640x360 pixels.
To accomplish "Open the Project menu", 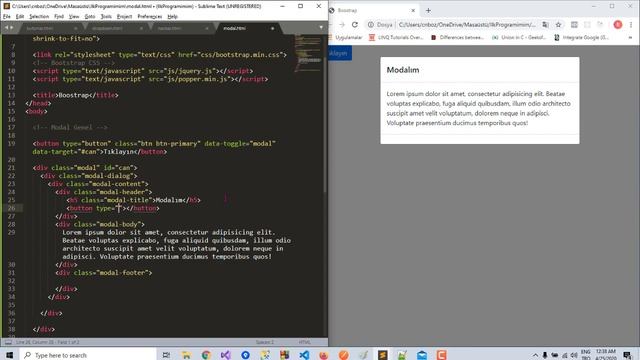I will [x=124, y=16].
